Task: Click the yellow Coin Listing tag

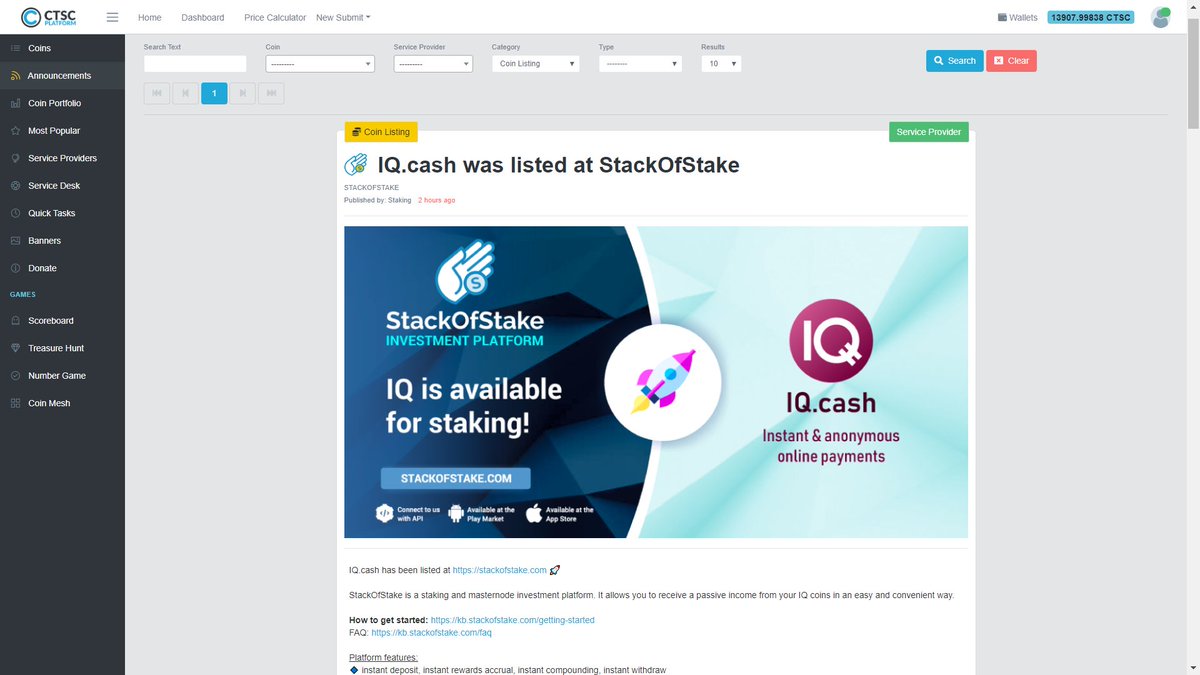Action: pyautogui.click(x=381, y=132)
